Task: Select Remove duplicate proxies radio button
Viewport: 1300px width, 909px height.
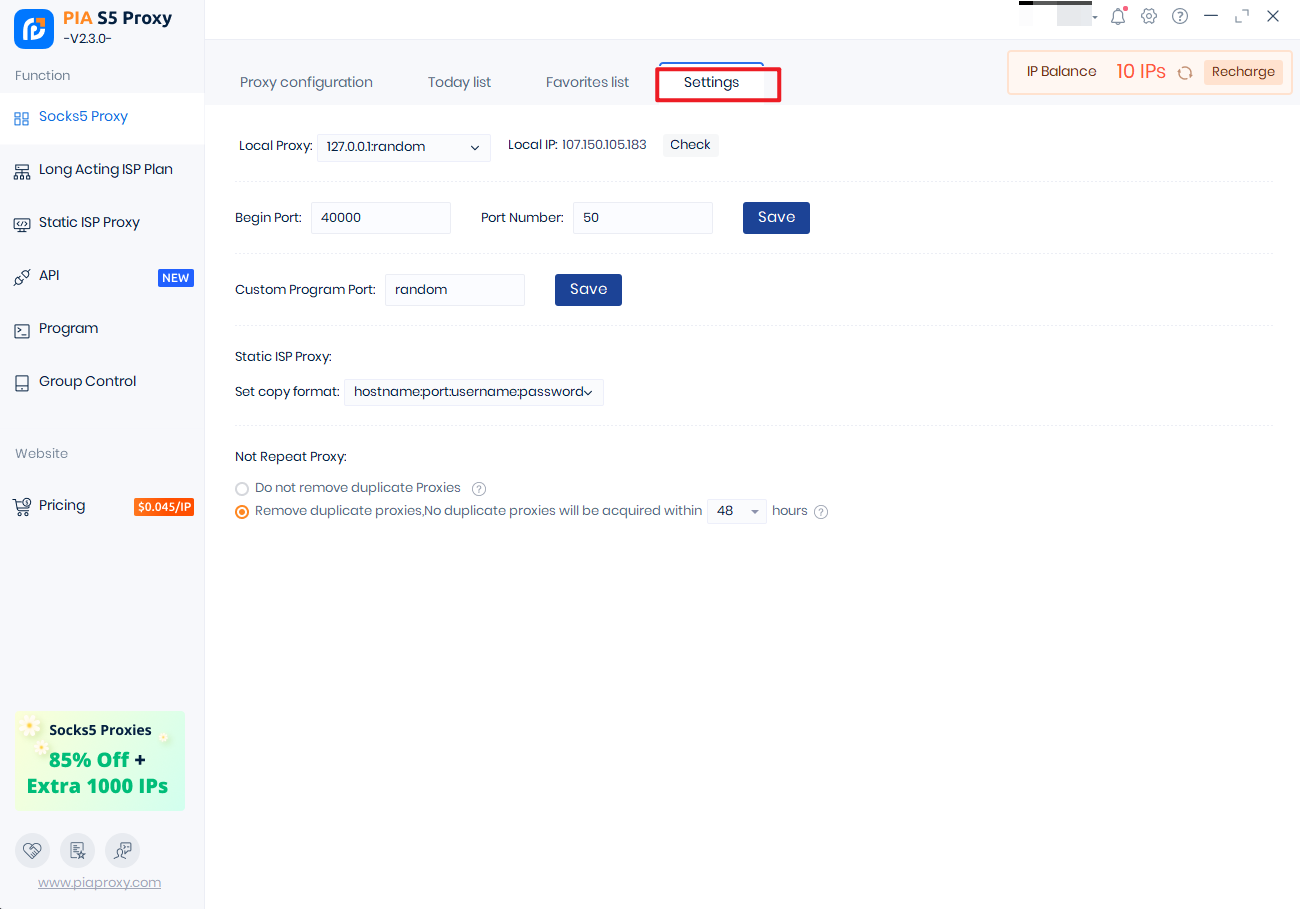Action: pyautogui.click(x=242, y=512)
